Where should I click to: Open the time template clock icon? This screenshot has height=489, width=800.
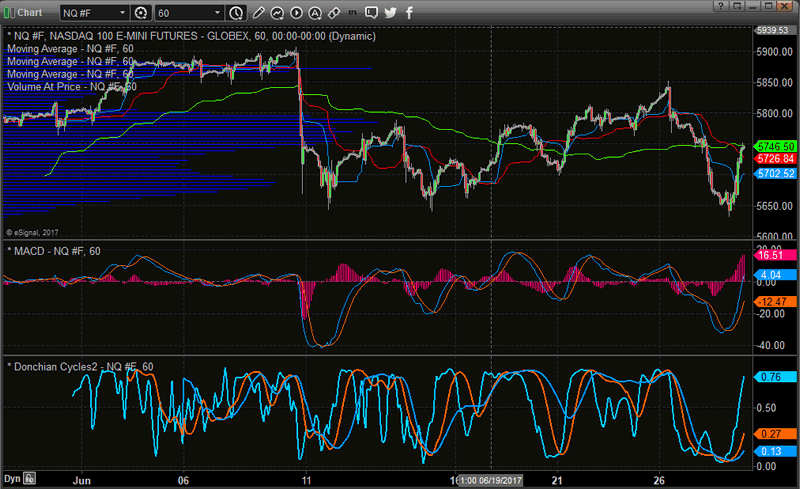(x=235, y=13)
